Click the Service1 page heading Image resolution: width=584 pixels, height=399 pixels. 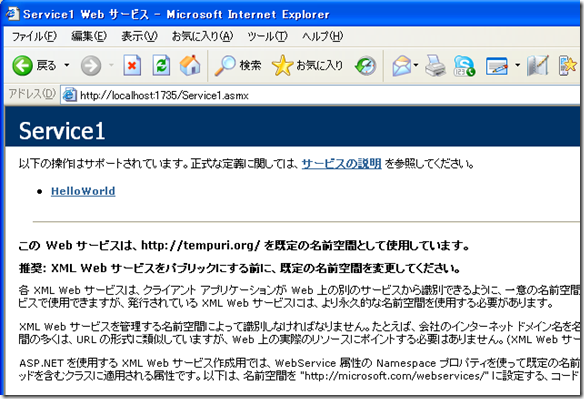62,131
